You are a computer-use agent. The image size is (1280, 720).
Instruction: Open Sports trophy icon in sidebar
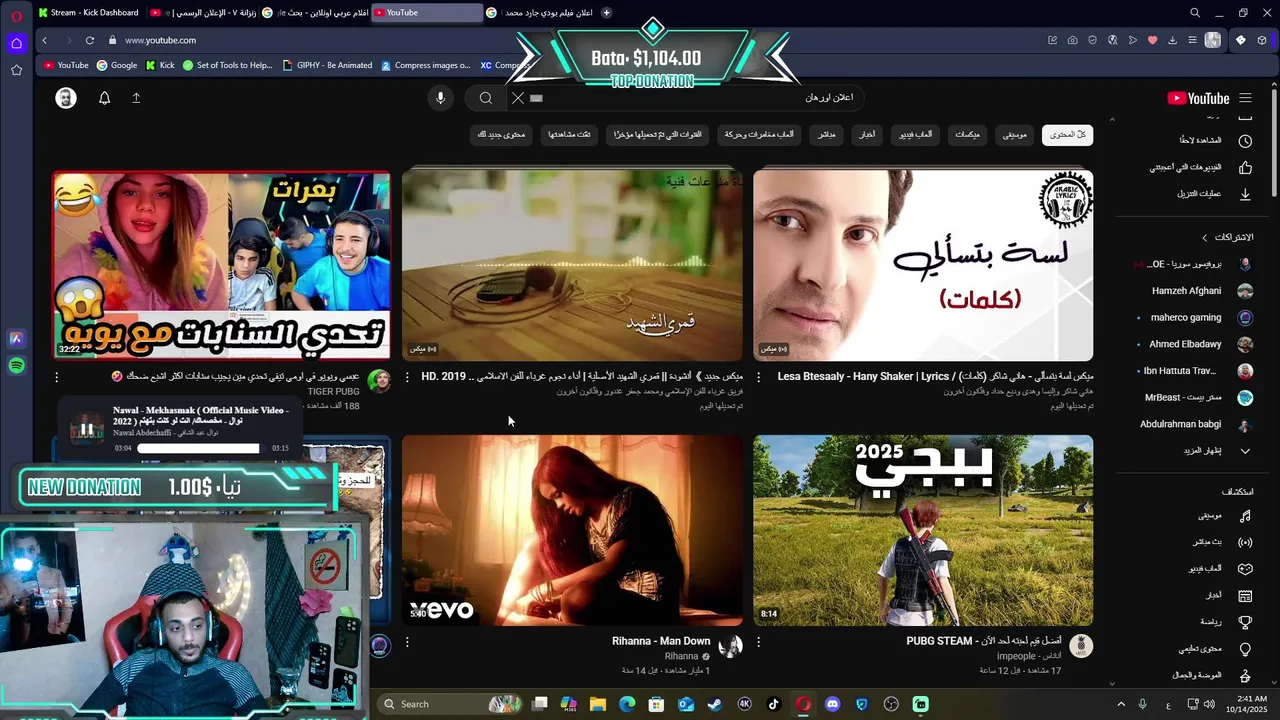(x=1245, y=622)
